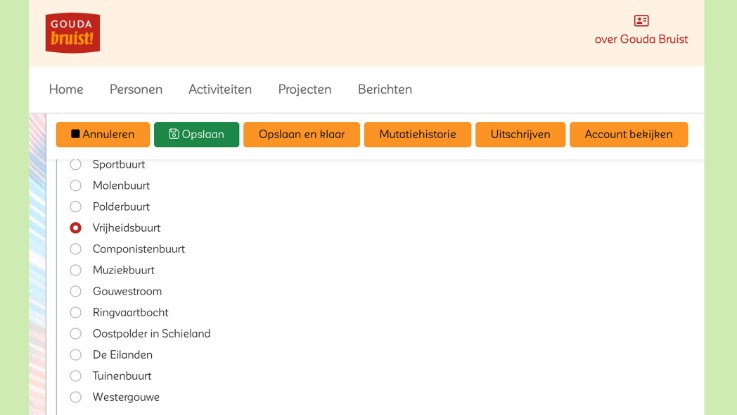Click the Uitschrijven button
Screen dimensions: 737x415
tap(520, 134)
